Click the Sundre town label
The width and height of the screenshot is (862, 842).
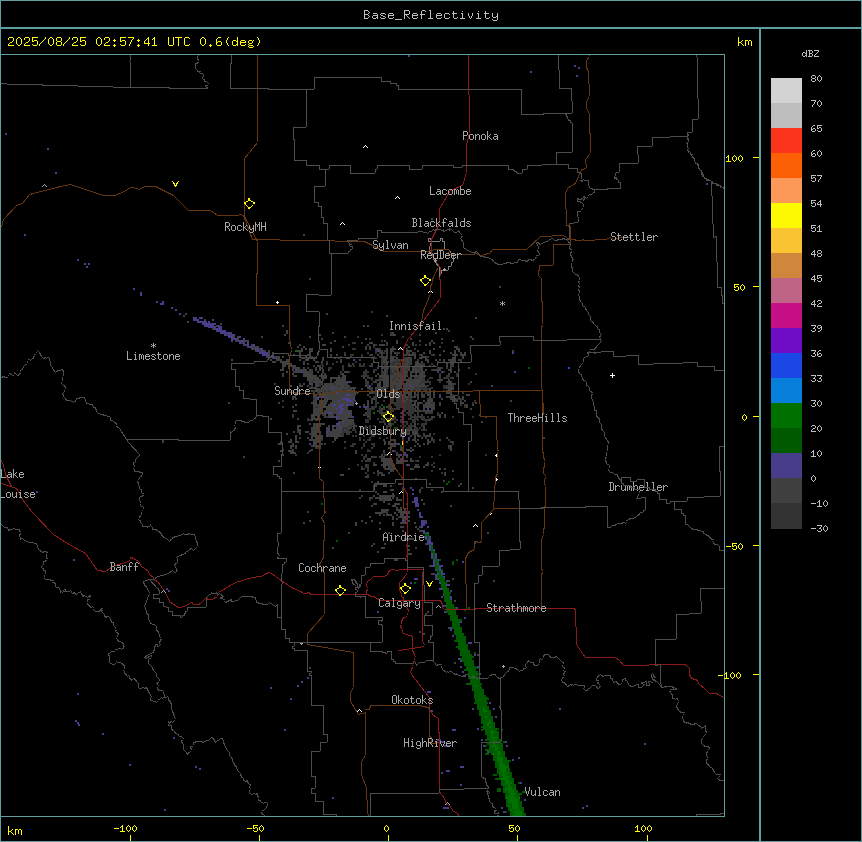pos(292,391)
